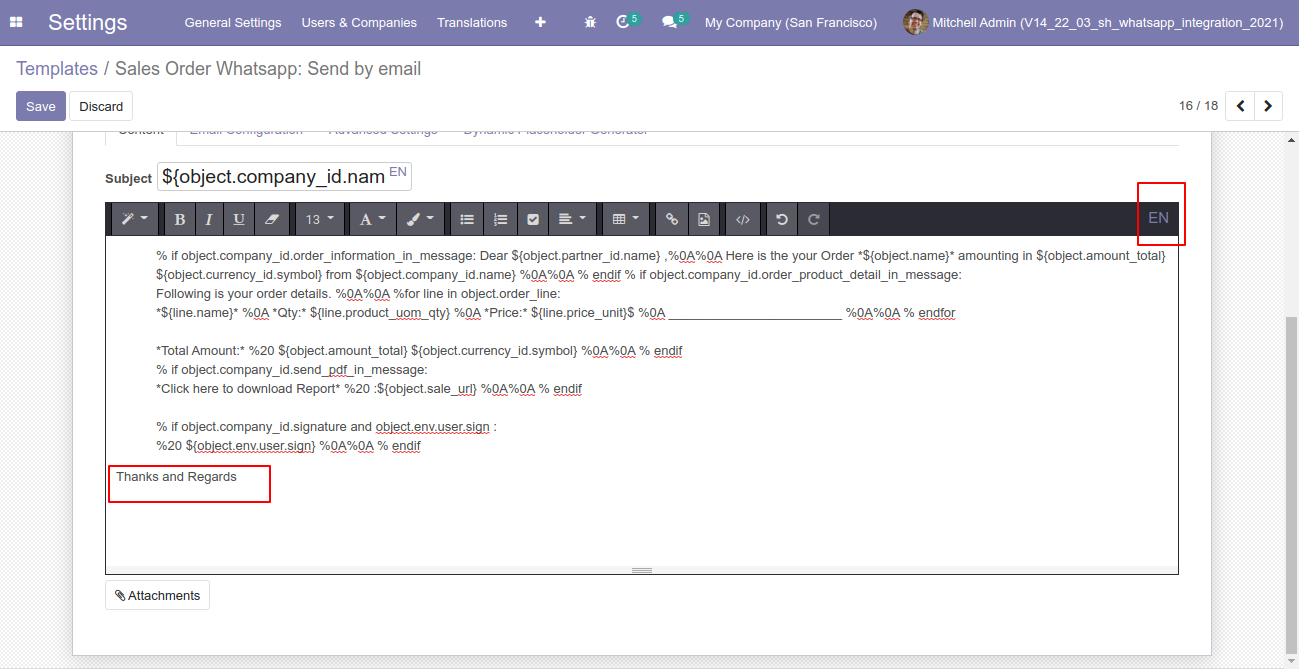Click the EN translate button in the editor toolbar
Viewport: 1299px width, 669px height.
point(1158,218)
